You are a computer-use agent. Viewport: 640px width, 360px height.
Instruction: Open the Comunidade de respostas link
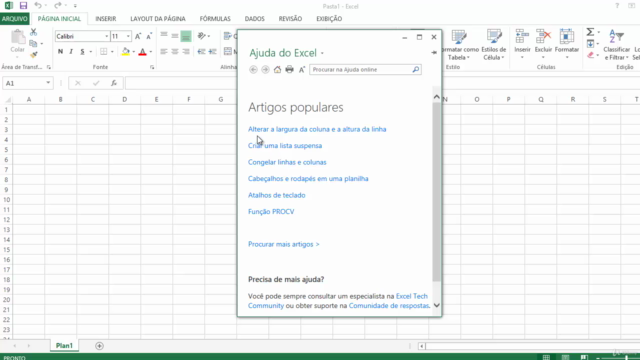389,306
